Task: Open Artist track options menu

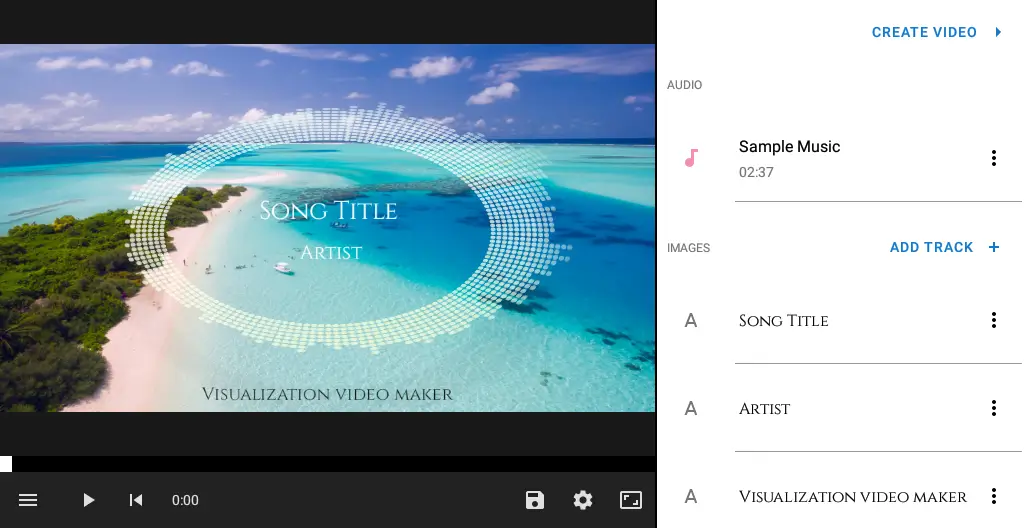Action: point(993,408)
